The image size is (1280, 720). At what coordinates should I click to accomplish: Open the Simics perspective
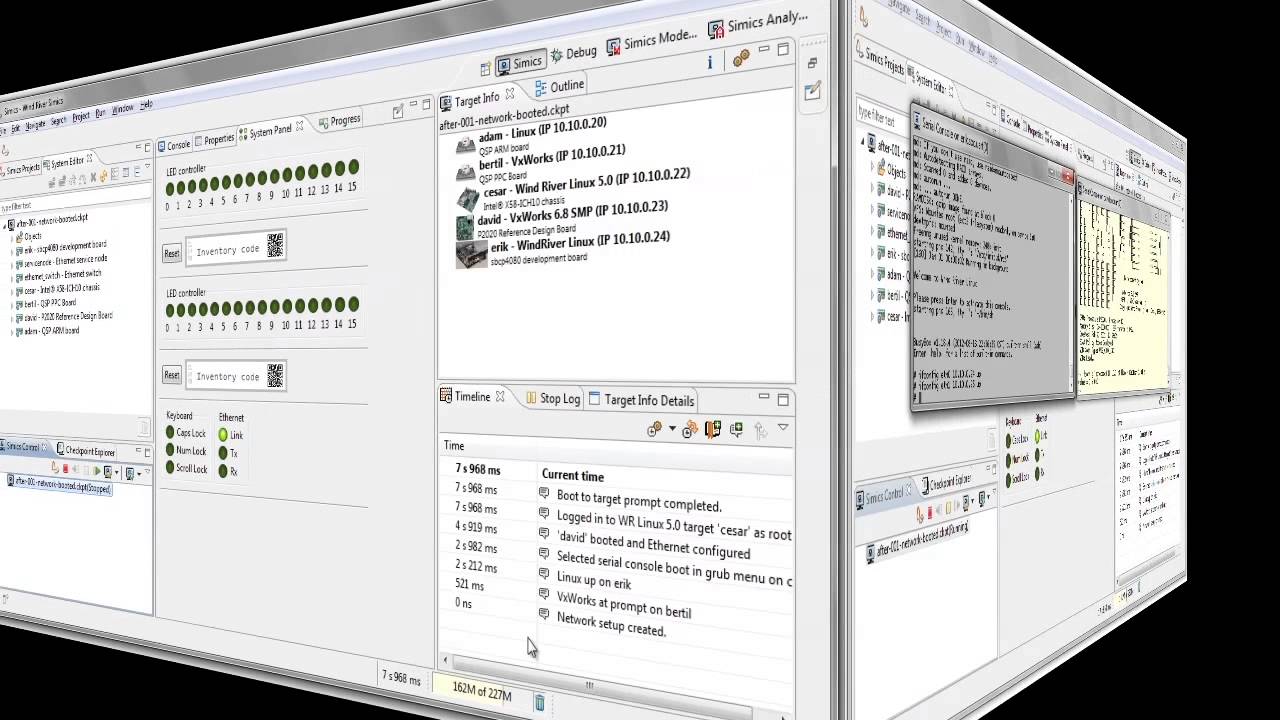pos(519,62)
